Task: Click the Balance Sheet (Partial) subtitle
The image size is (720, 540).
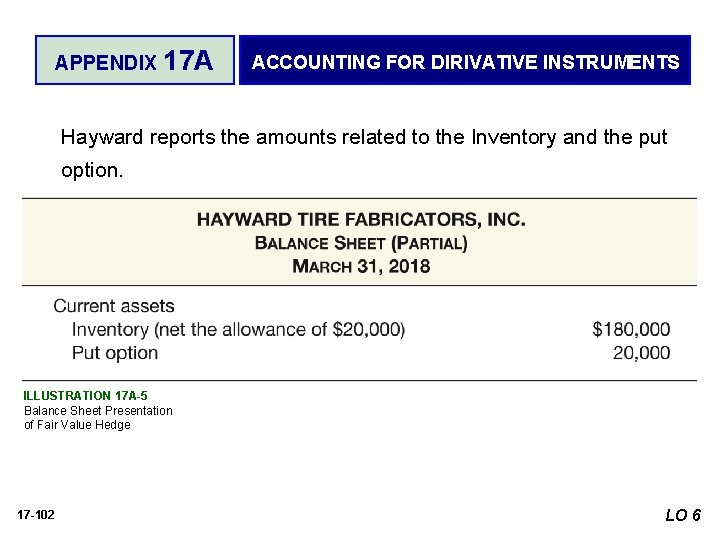Action: pos(360,243)
